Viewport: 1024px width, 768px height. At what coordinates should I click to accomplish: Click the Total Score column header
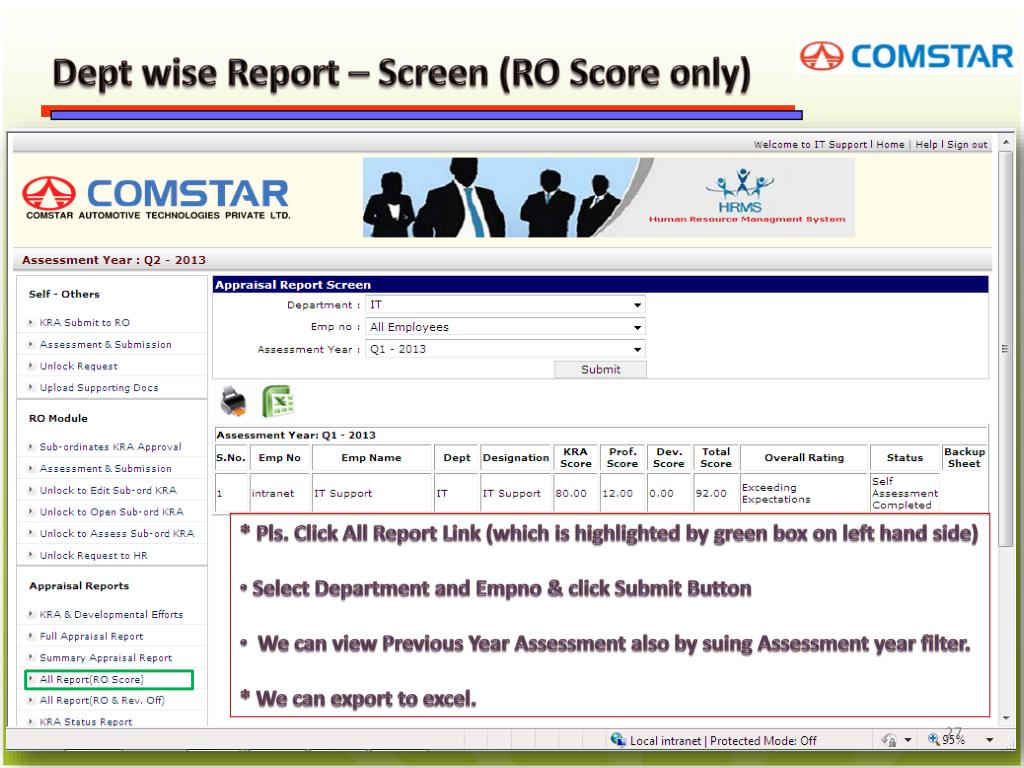point(716,457)
